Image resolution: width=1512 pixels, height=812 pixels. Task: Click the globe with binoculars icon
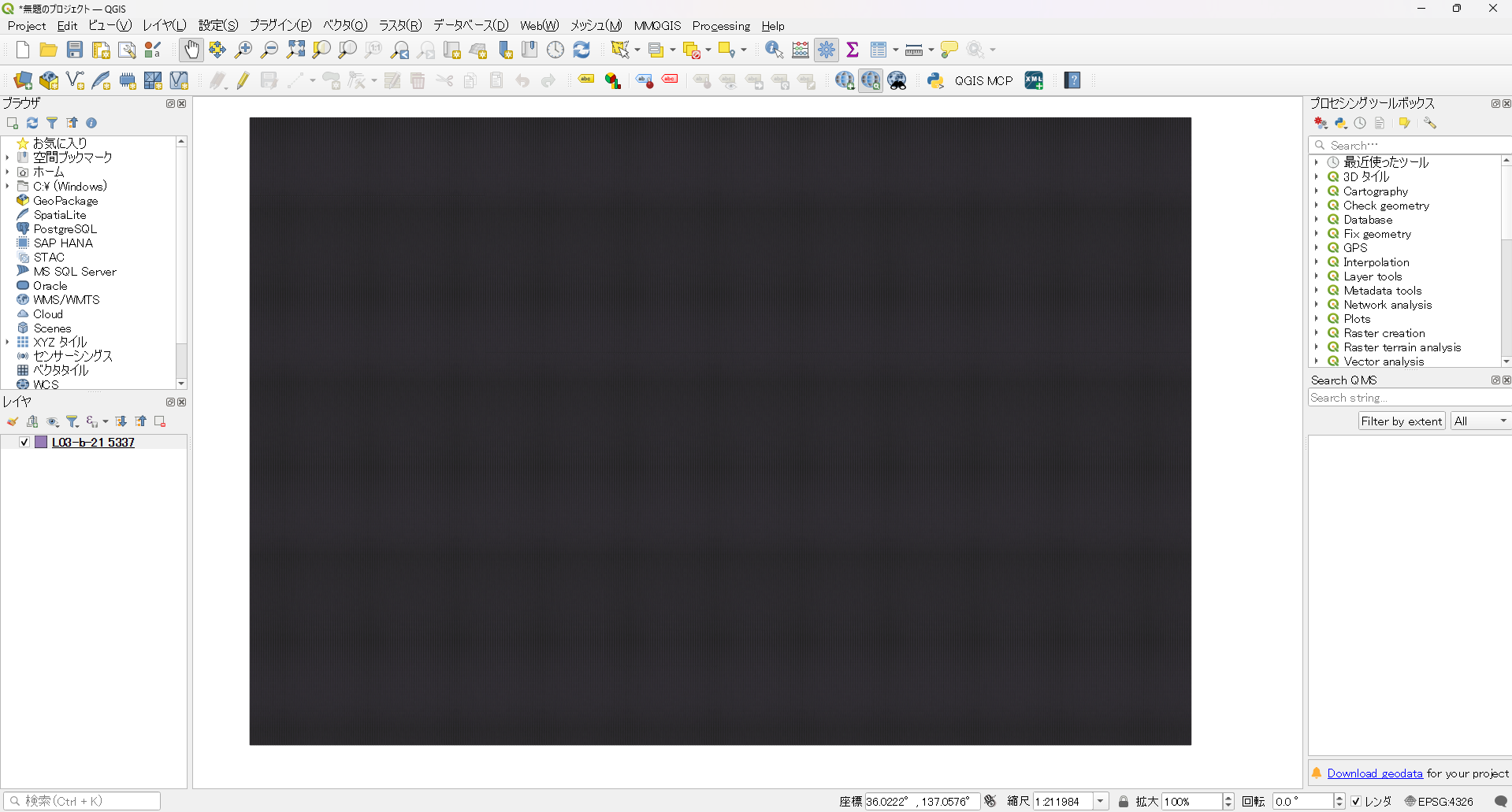pyautogui.click(x=897, y=80)
